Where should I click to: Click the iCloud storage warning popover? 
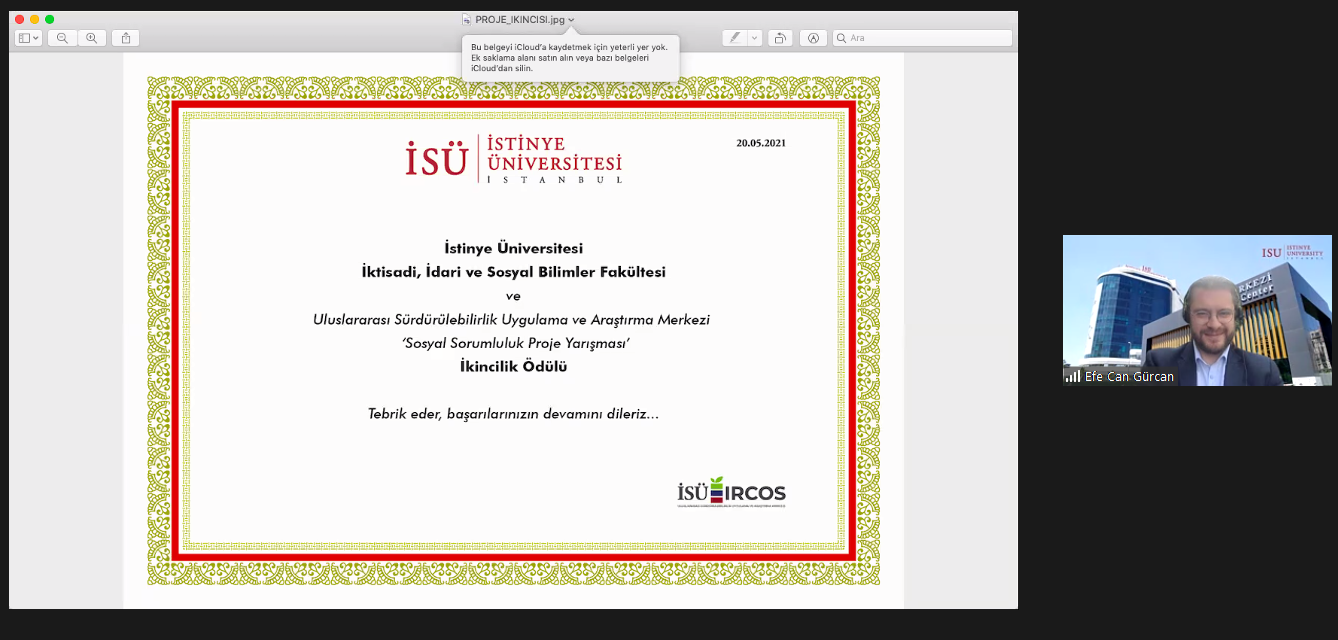pyautogui.click(x=570, y=58)
